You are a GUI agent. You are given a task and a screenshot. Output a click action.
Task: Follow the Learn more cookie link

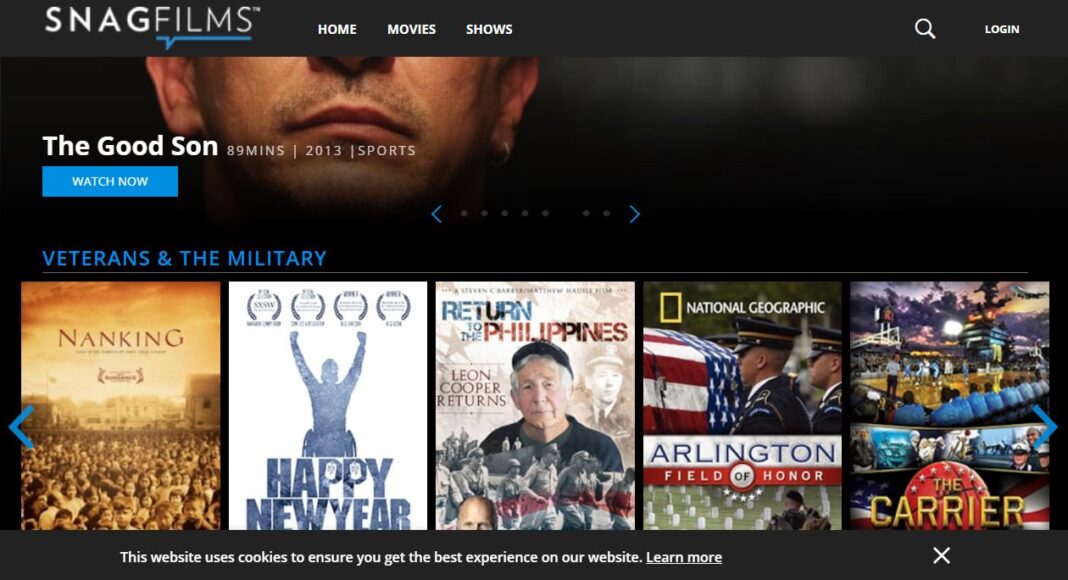684,557
